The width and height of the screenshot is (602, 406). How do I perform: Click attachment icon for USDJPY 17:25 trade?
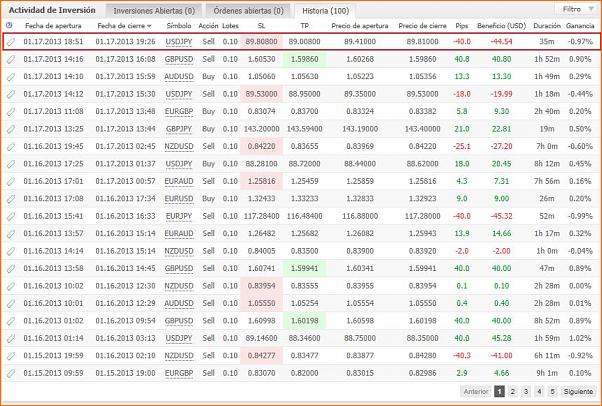12,164
